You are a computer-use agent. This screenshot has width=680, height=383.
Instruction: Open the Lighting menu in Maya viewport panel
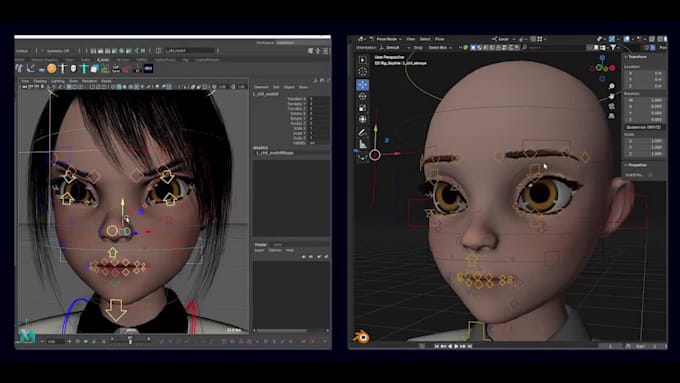coord(58,81)
